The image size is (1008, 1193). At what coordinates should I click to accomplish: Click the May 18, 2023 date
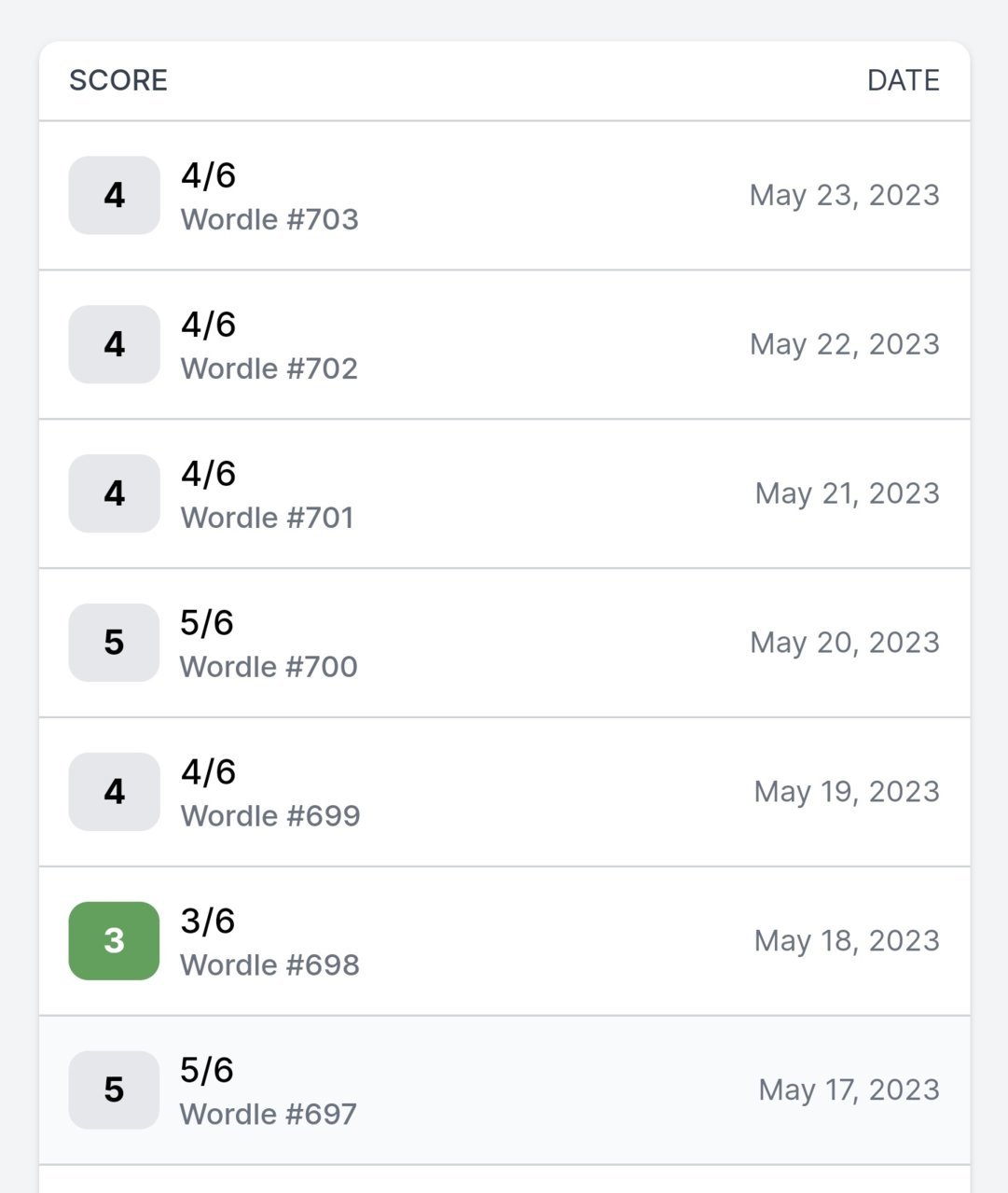[847, 941]
